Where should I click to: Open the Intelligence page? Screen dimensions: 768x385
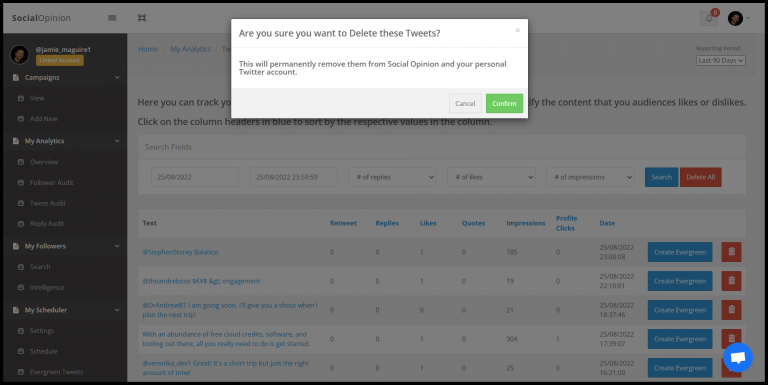[x=47, y=288]
